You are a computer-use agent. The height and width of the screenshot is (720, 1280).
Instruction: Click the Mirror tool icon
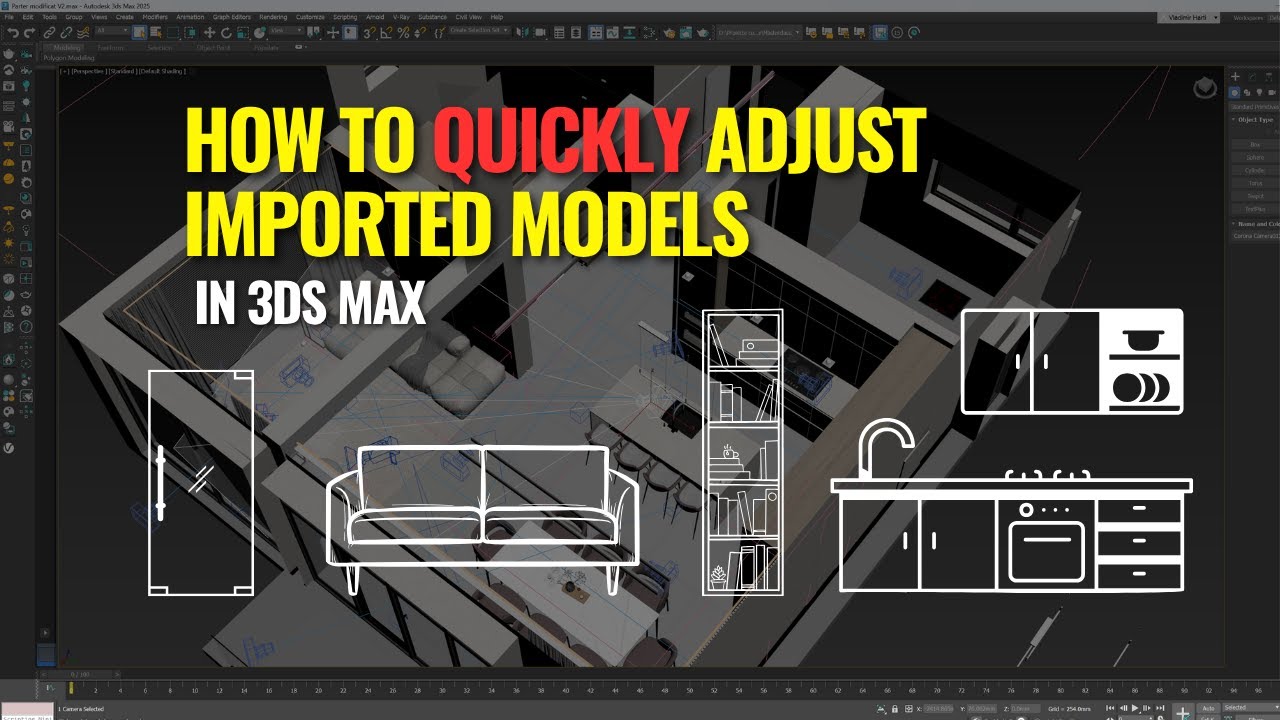click(522, 32)
